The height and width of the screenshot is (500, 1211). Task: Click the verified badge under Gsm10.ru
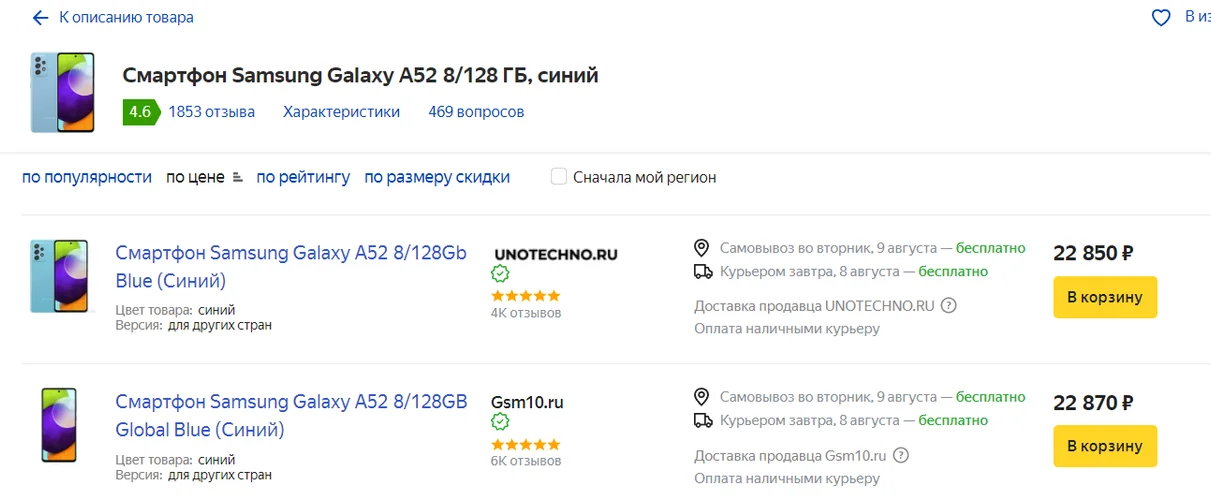pyautogui.click(x=500, y=422)
